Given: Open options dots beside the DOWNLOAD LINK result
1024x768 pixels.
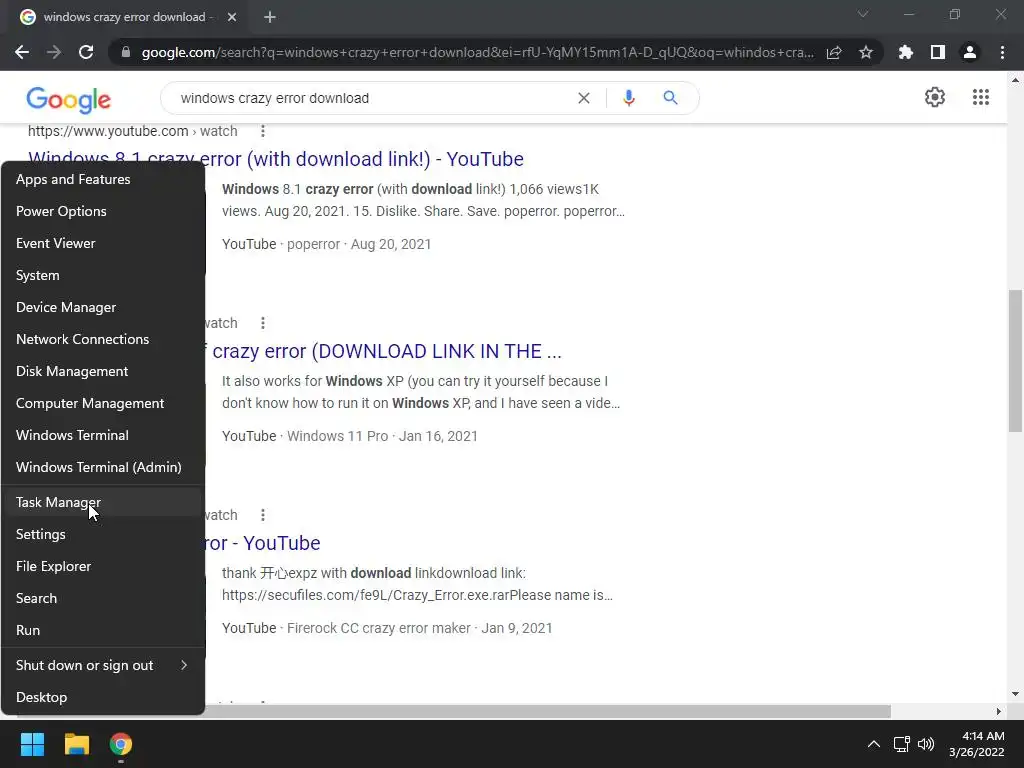Looking at the screenshot, I should [x=263, y=323].
